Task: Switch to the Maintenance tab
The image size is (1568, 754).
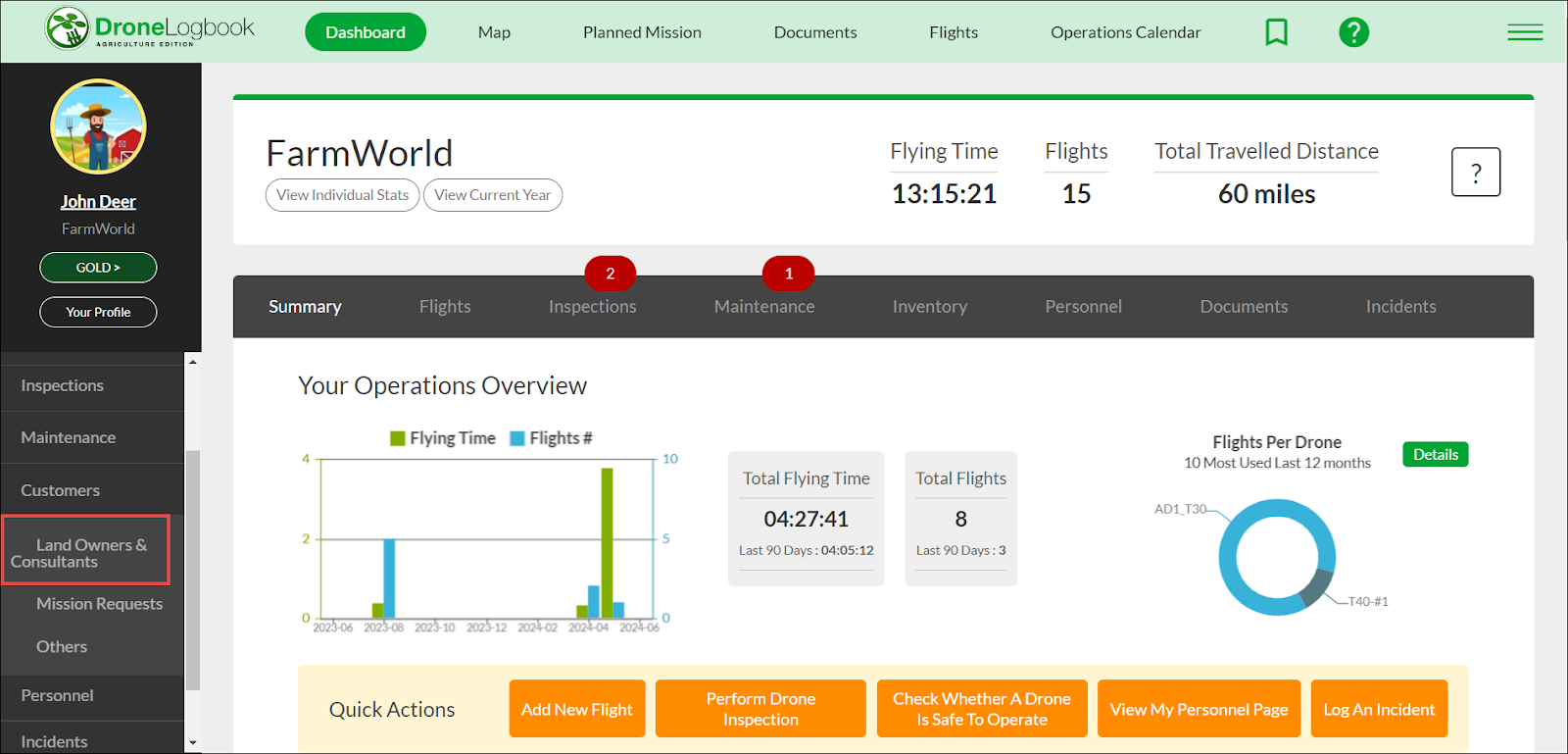Action: pos(764,307)
